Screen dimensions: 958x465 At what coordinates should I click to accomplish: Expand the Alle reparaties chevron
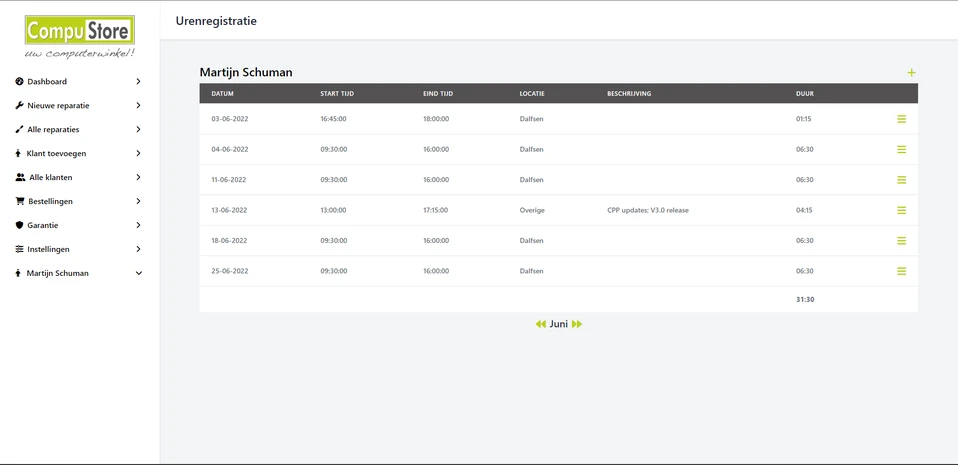[x=139, y=130]
